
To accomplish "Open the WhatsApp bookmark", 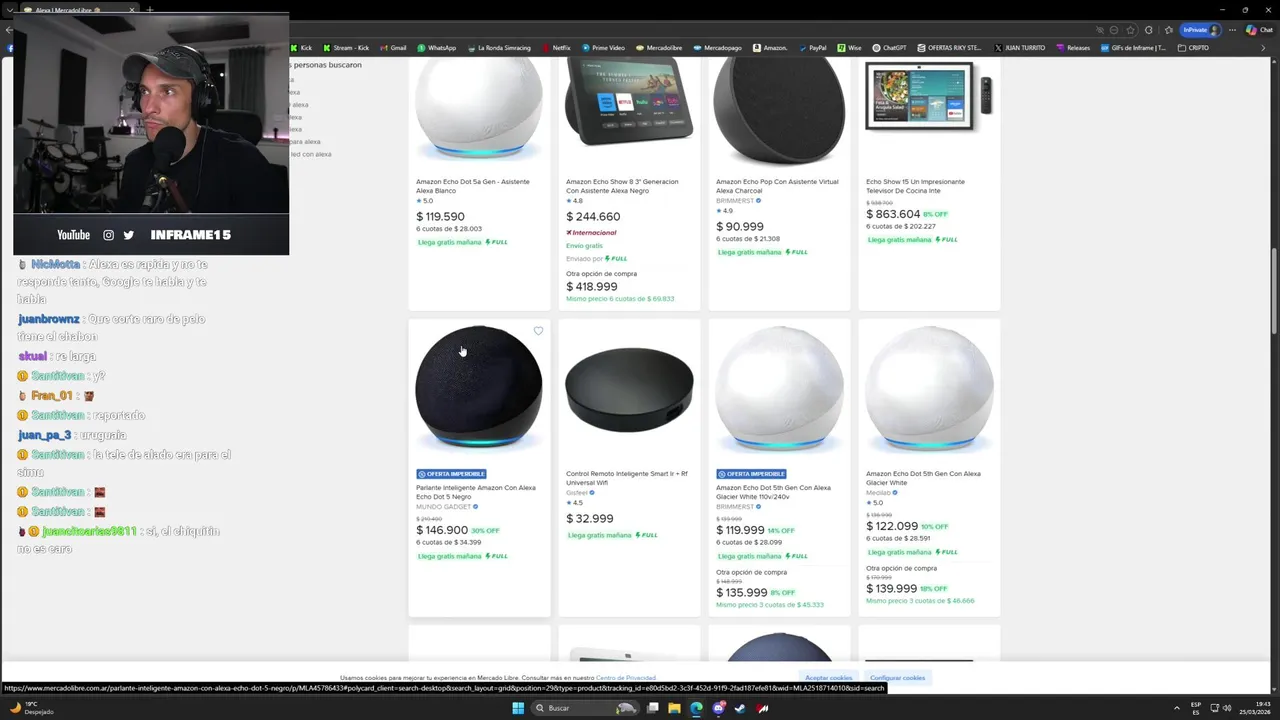I will pyautogui.click(x=436, y=48).
